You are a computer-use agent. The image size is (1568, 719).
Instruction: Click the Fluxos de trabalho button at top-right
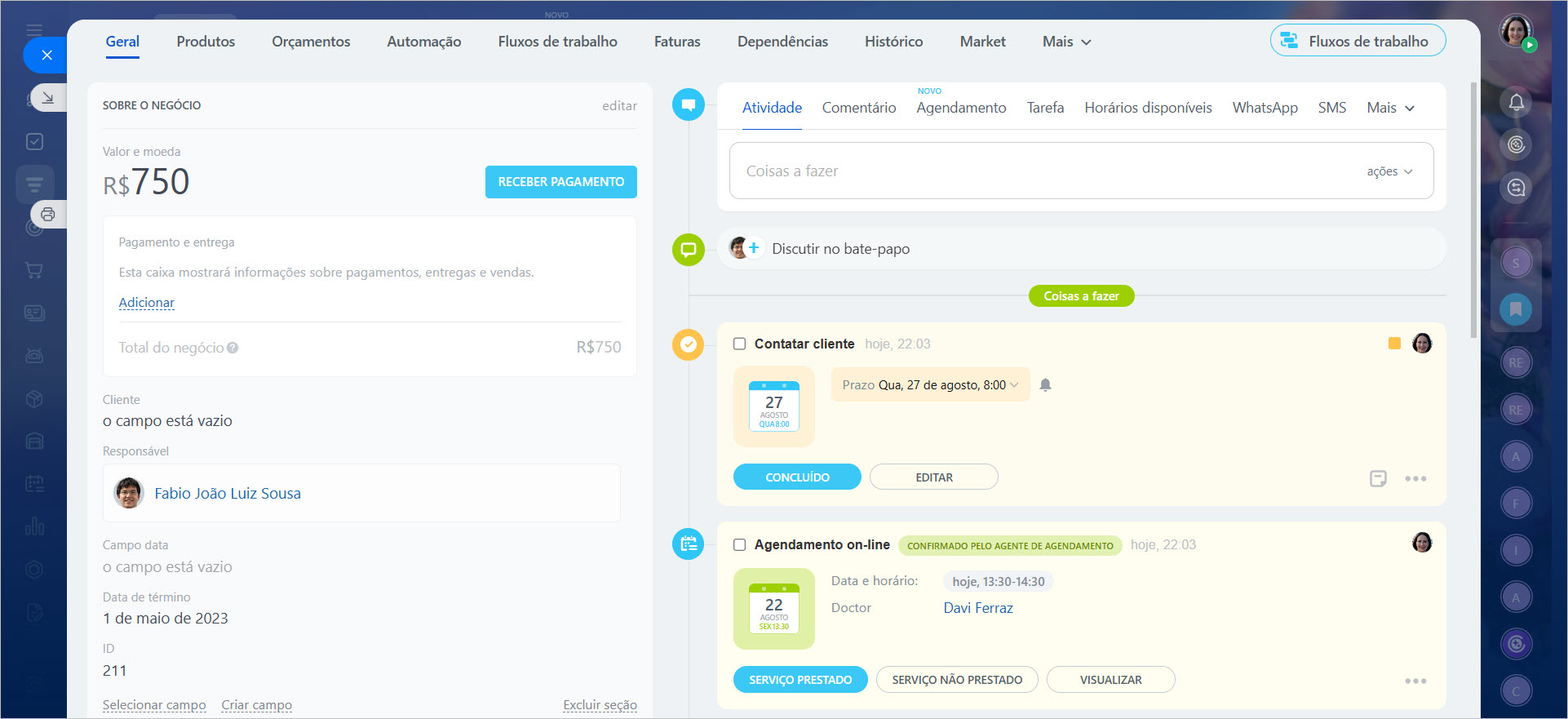[x=1358, y=41]
